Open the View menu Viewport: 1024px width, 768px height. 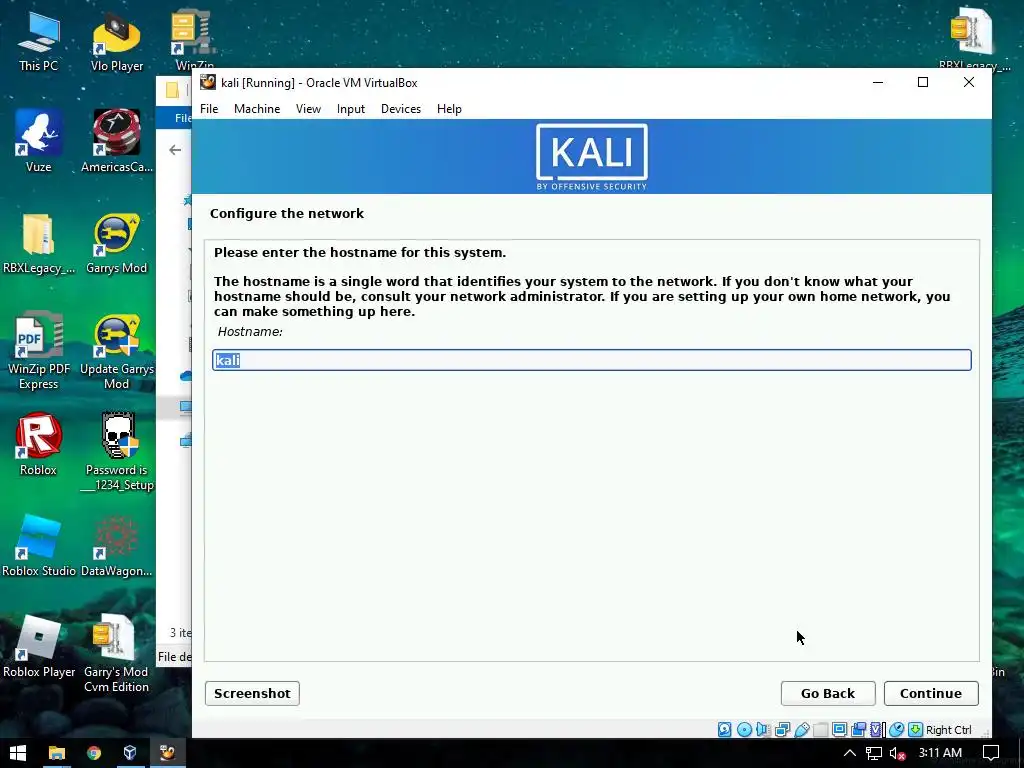point(308,109)
